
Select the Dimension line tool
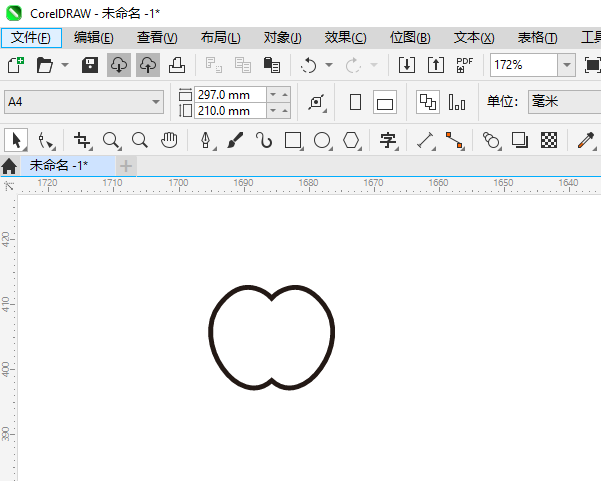pyautogui.click(x=425, y=141)
